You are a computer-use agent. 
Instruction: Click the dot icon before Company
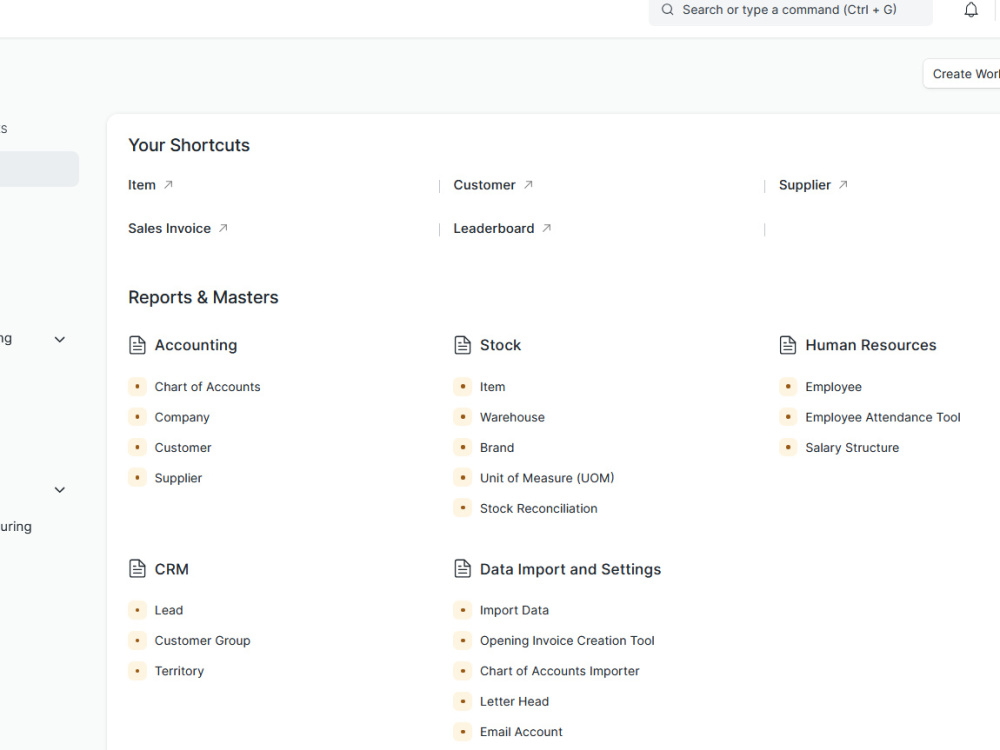click(137, 417)
